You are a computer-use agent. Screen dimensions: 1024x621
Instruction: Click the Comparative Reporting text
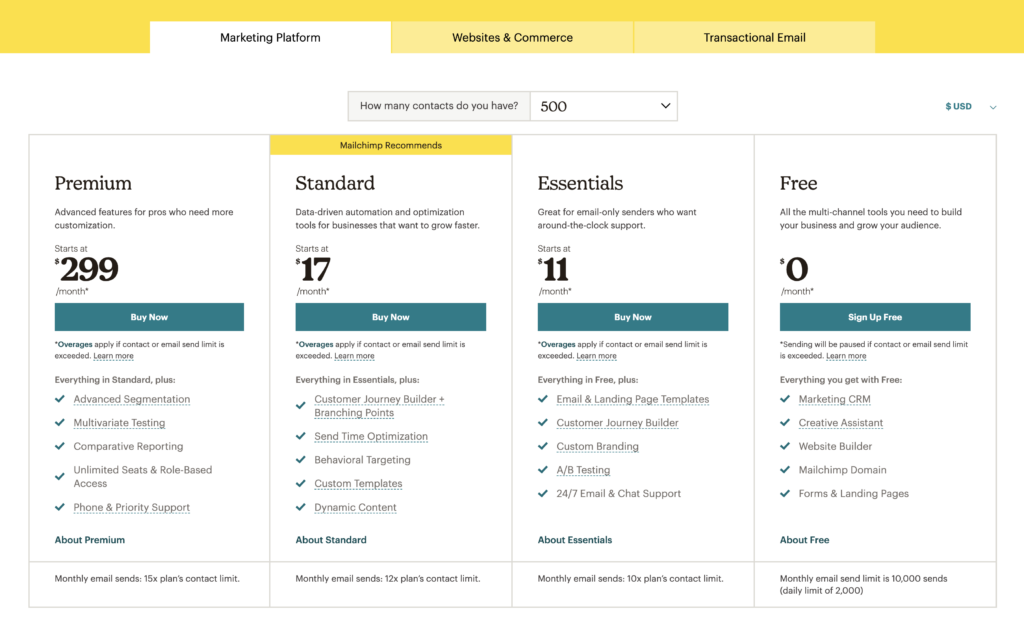click(128, 446)
